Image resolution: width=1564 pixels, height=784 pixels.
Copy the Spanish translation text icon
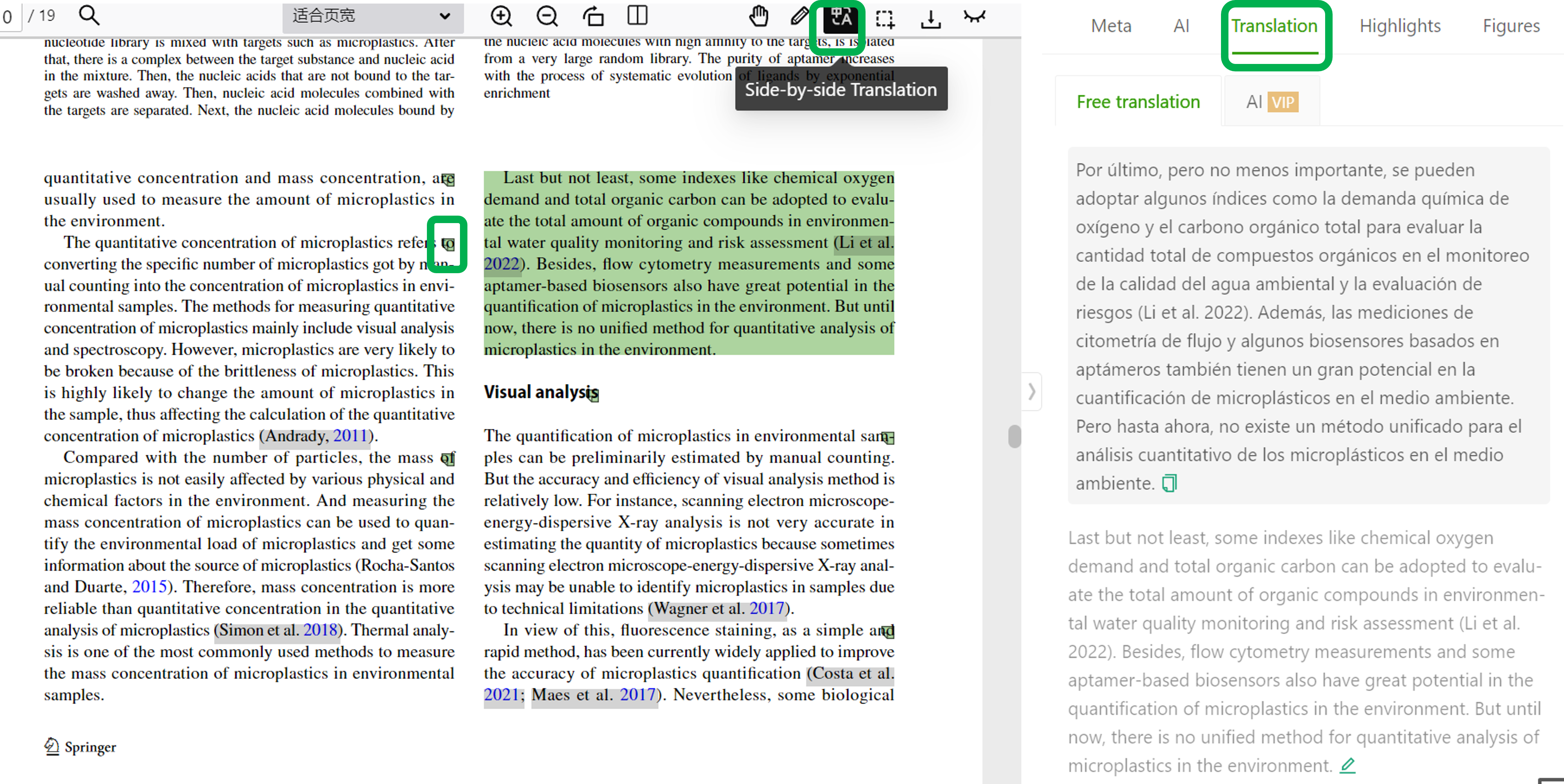coord(1169,483)
